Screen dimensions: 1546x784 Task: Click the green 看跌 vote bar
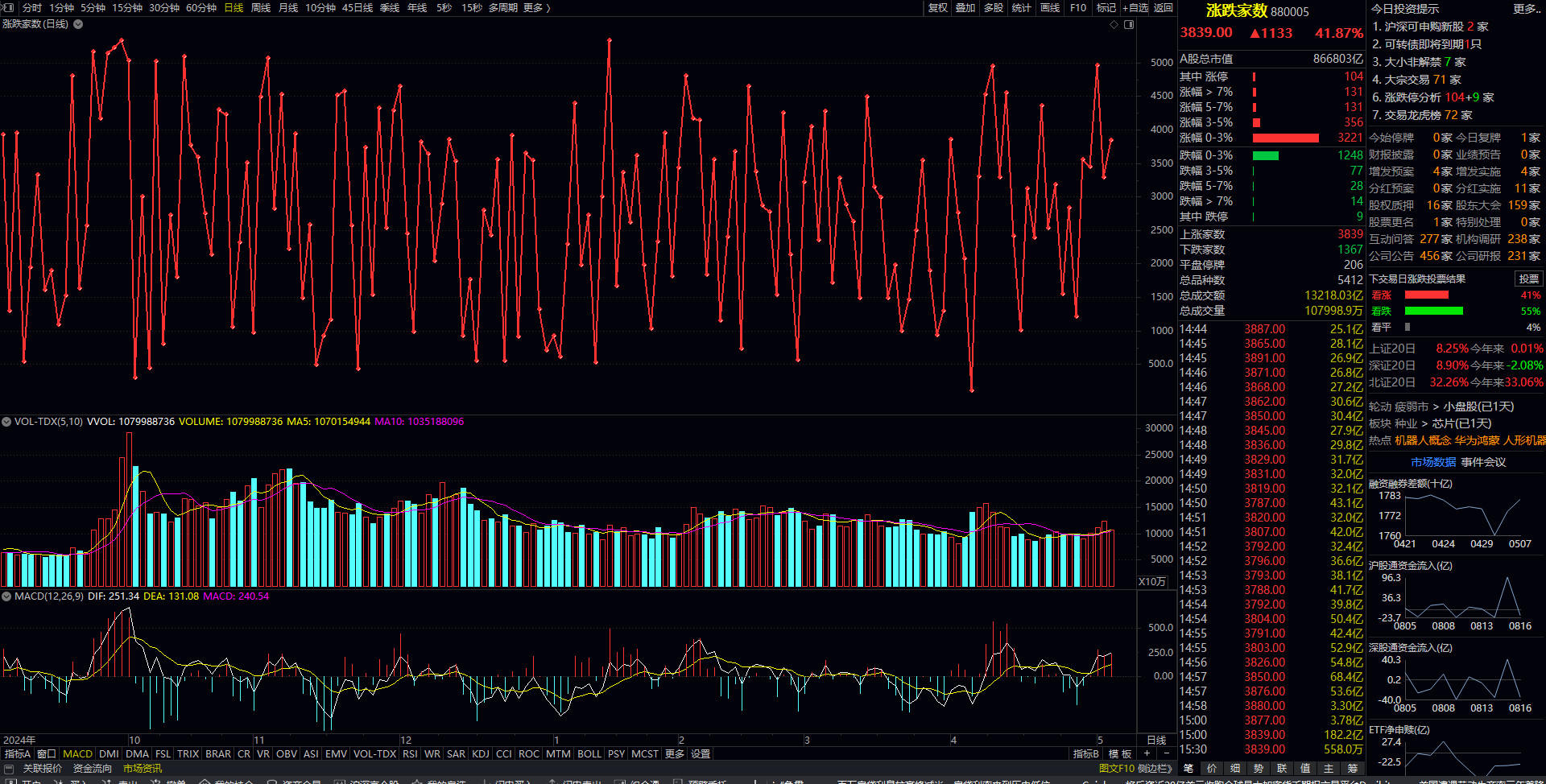point(1433,311)
